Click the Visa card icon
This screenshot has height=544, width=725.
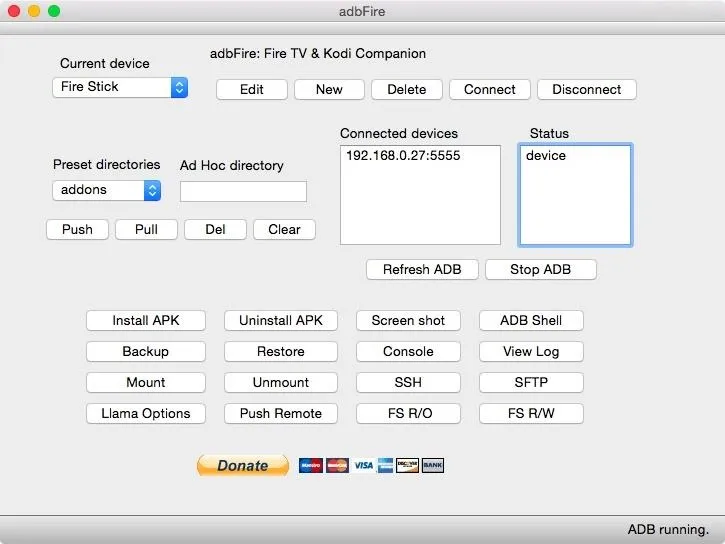364,465
